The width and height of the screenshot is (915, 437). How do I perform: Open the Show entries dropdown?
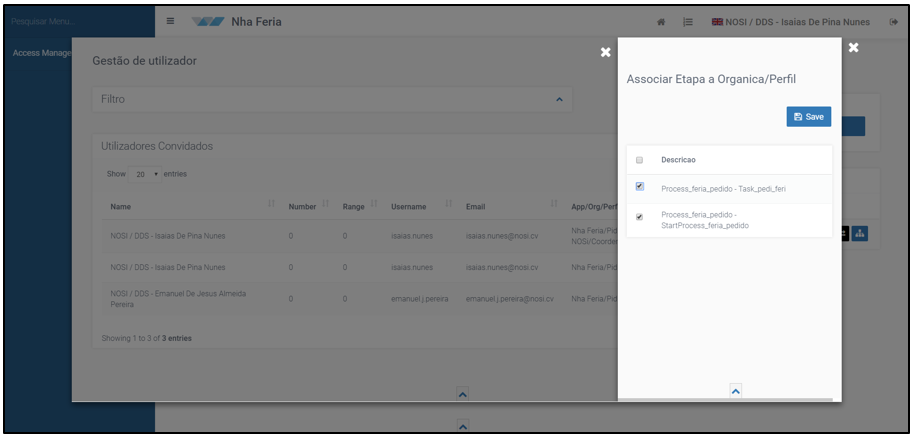pyautogui.click(x=145, y=174)
